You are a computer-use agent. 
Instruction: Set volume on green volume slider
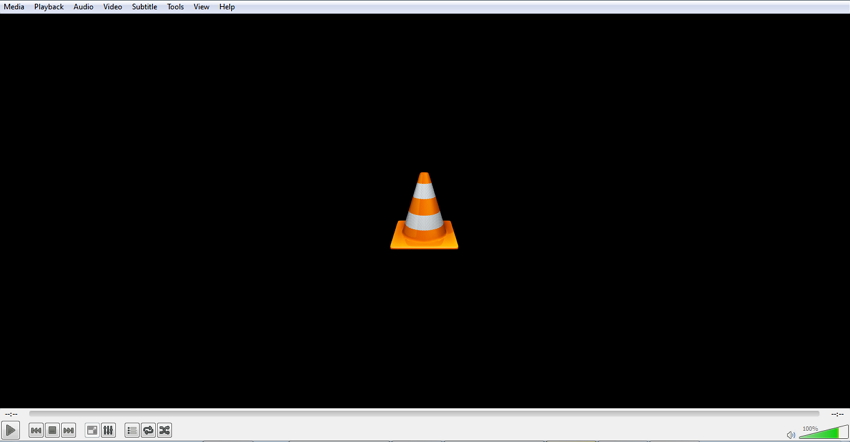click(823, 432)
